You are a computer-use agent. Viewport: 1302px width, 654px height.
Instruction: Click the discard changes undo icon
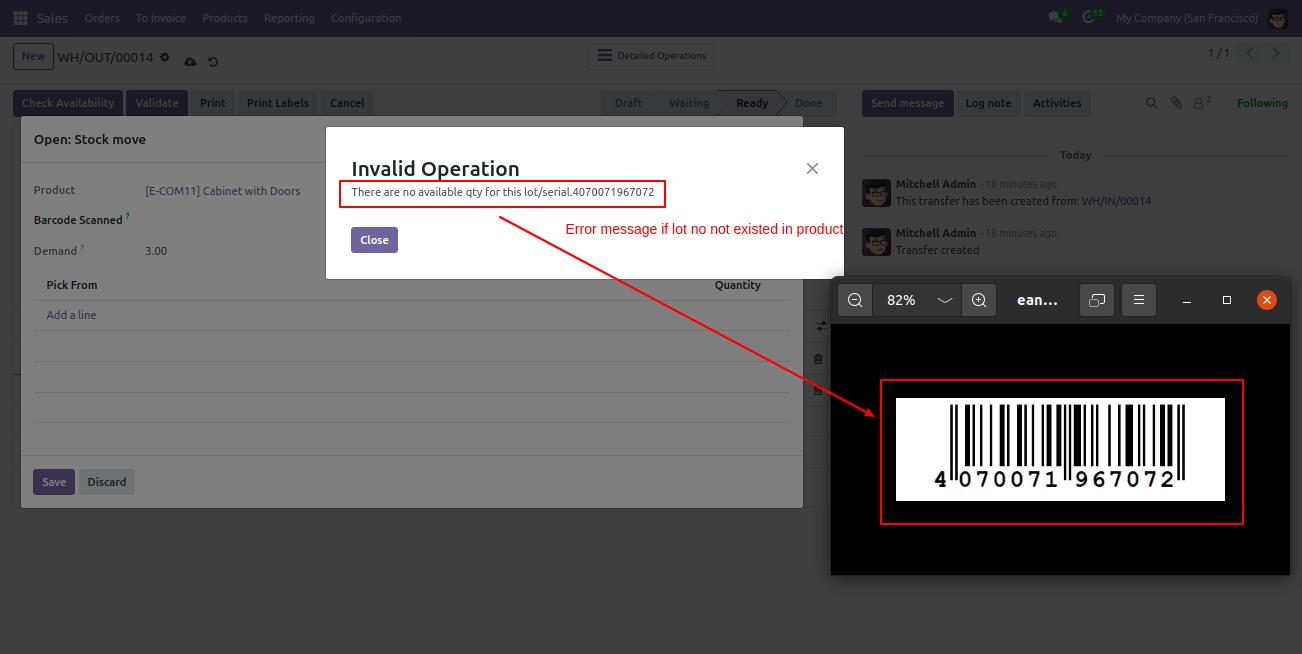point(213,62)
